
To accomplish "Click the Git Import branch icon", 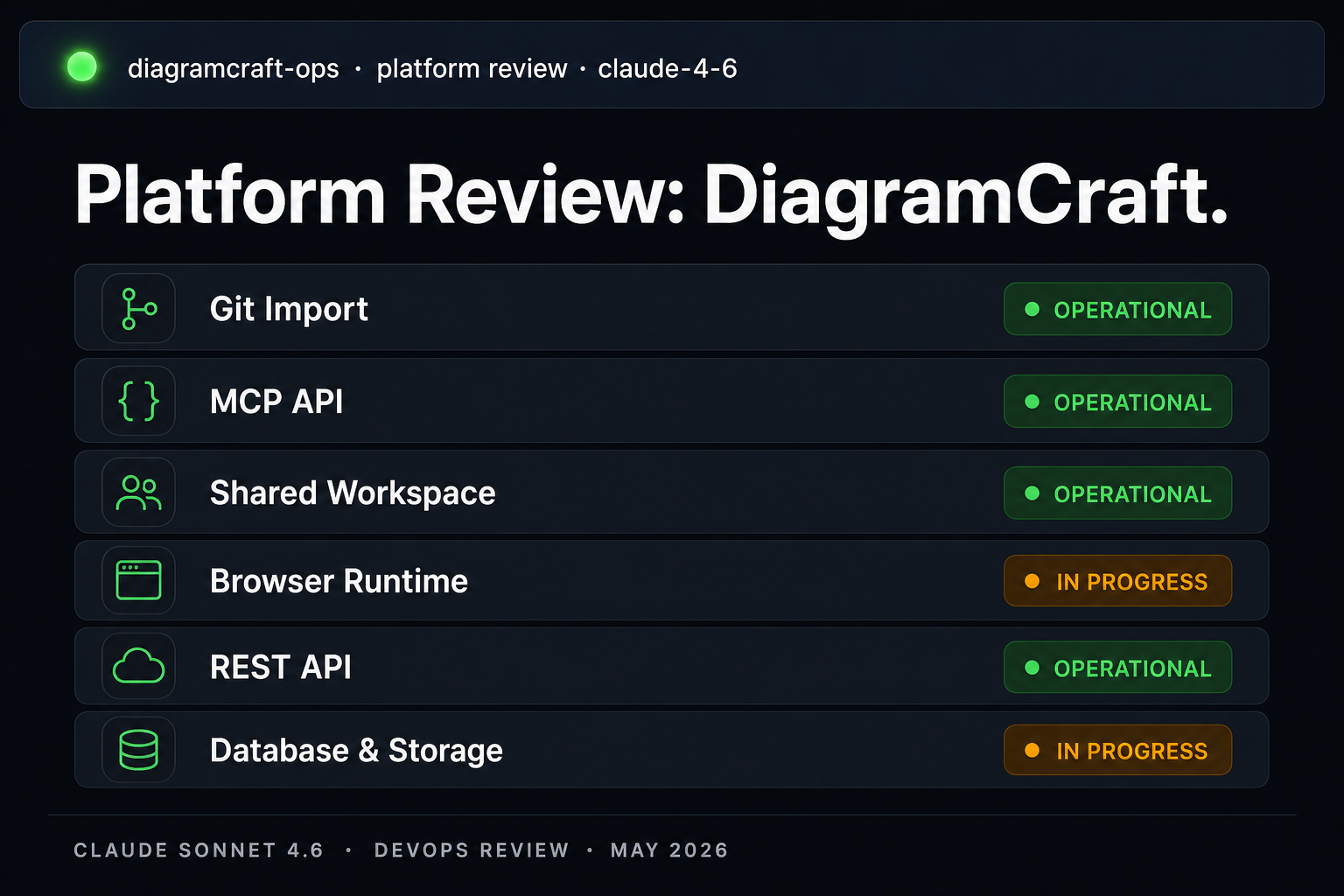I will [138, 308].
